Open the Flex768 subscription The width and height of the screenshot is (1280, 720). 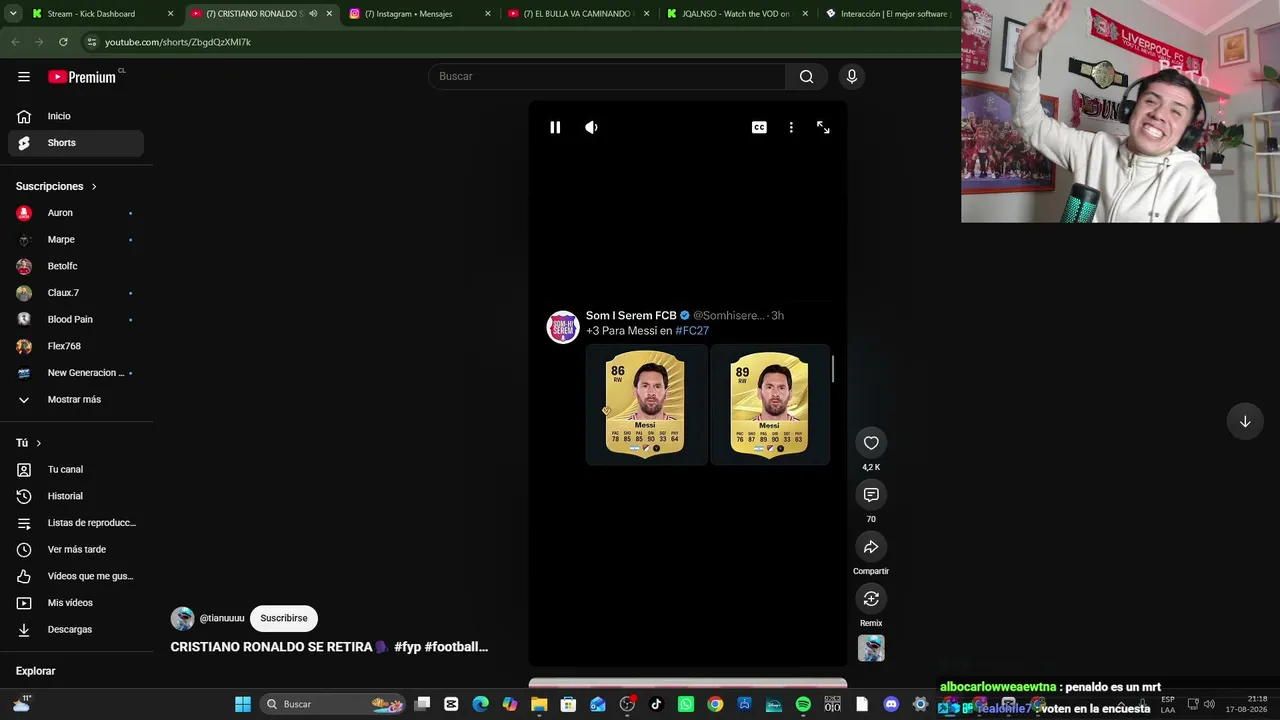click(76, 346)
